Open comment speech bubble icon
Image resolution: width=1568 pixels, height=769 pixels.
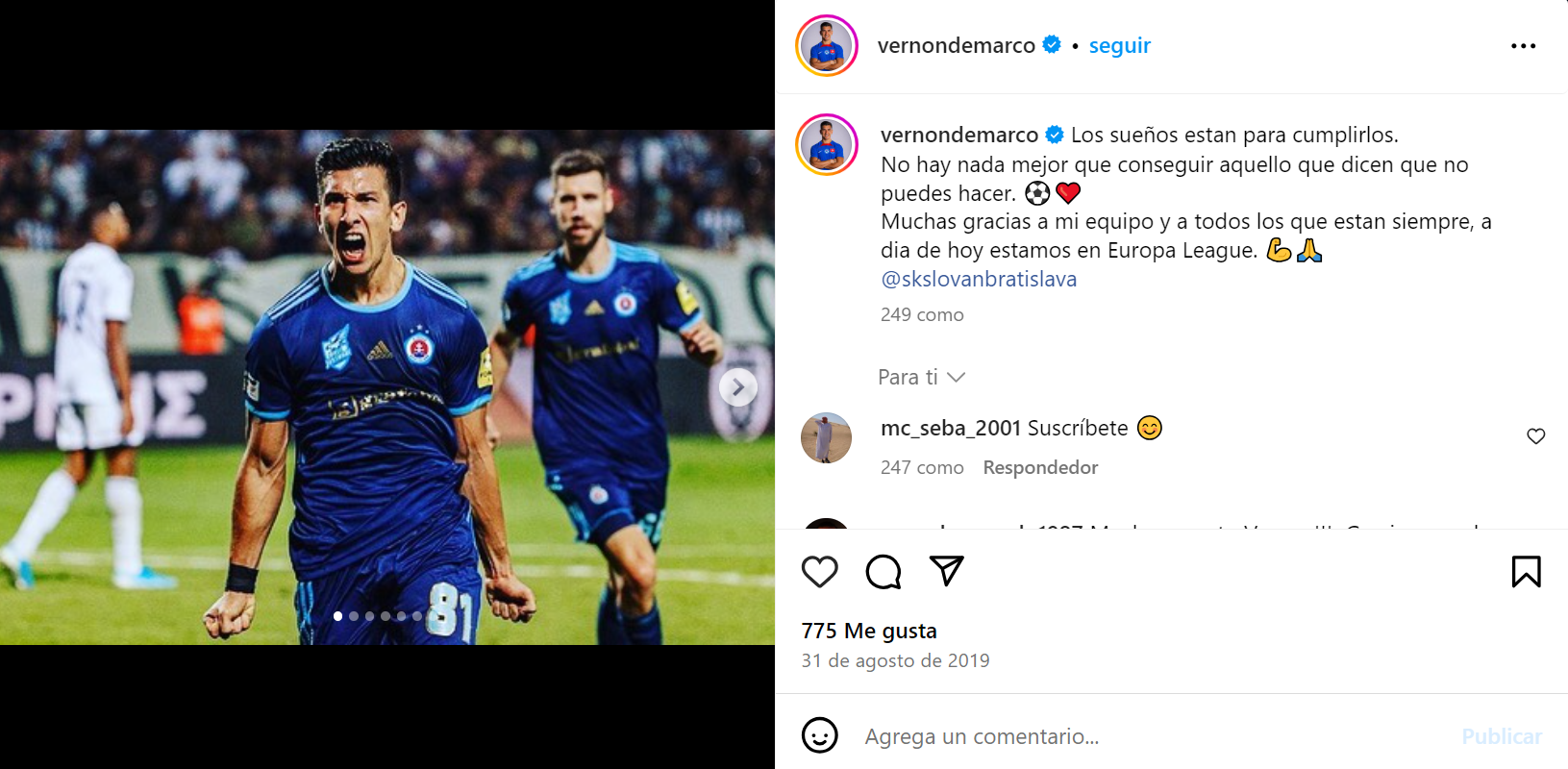pyautogui.click(x=883, y=572)
